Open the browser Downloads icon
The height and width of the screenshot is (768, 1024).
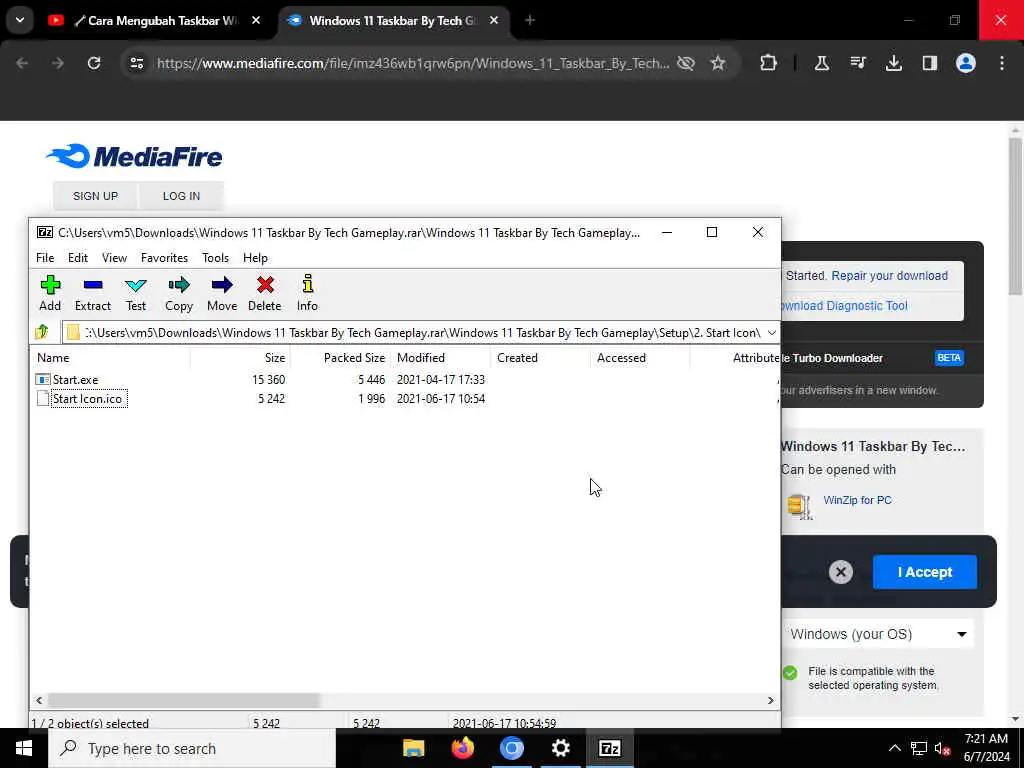(893, 63)
